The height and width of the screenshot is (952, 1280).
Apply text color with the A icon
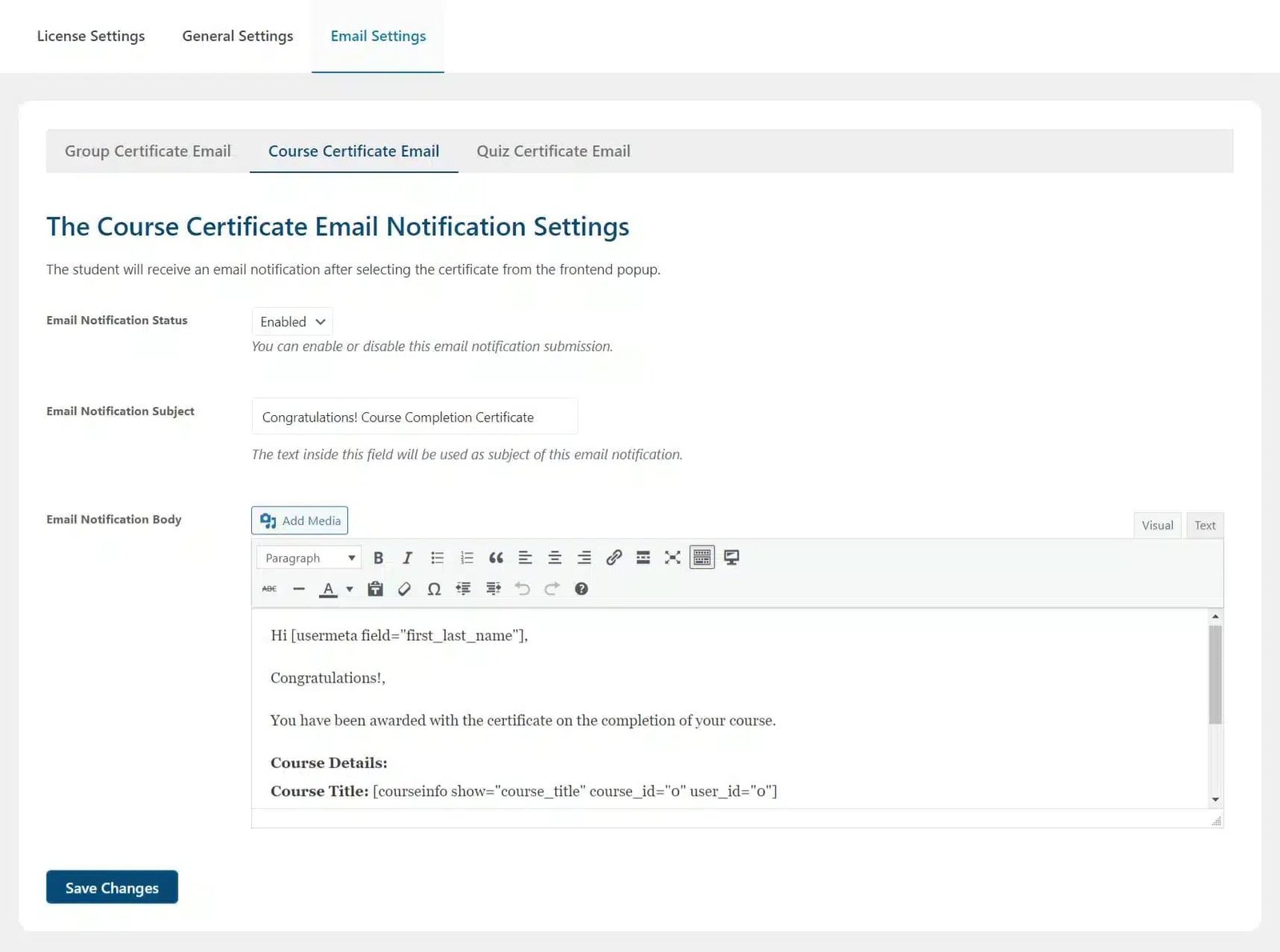coord(328,589)
